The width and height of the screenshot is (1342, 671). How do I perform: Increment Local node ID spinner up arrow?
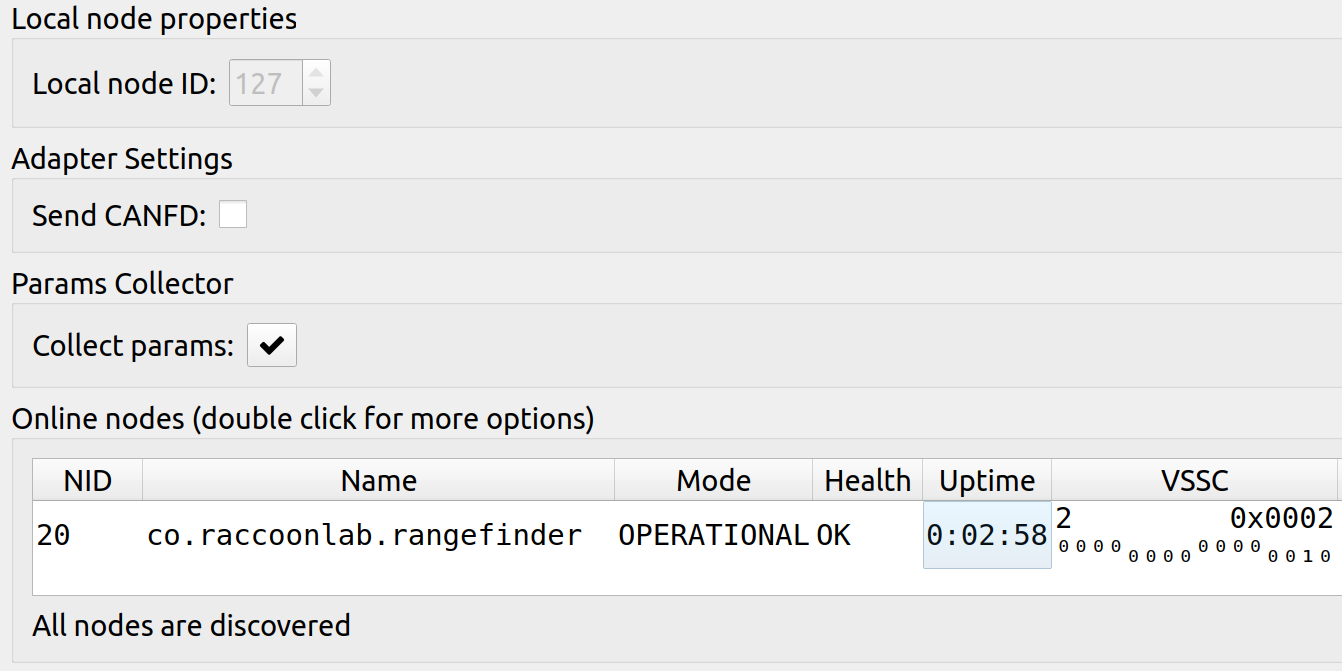pyautogui.click(x=316, y=73)
